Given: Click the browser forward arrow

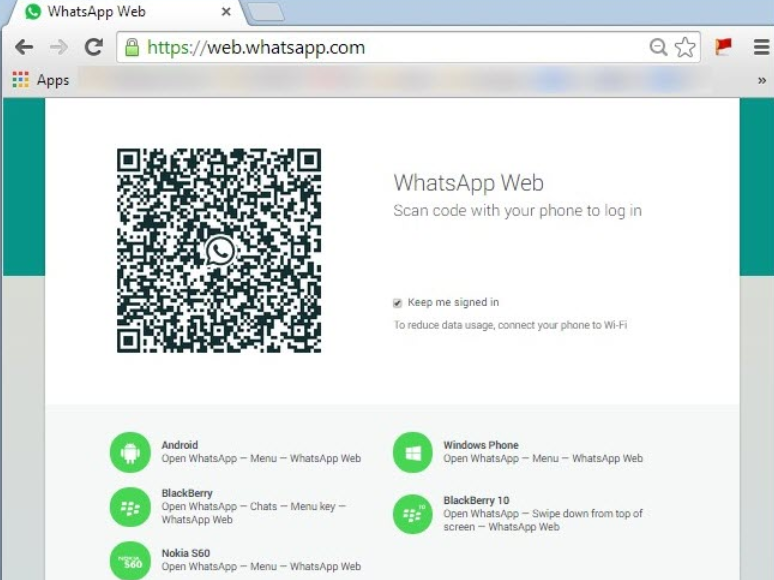Looking at the screenshot, I should pyautogui.click(x=59, y=47).
